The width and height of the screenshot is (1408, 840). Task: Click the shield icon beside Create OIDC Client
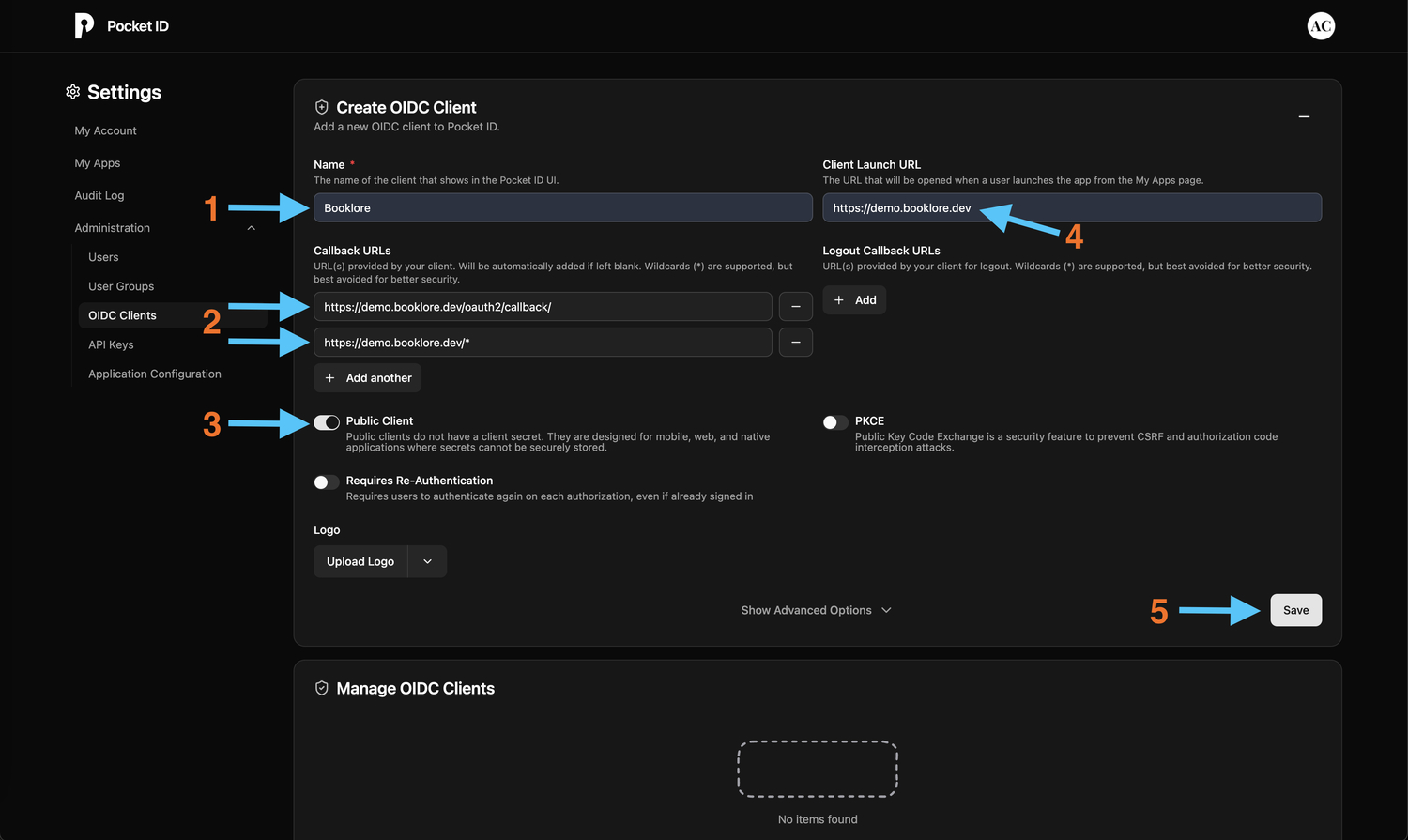coord(322,107)
